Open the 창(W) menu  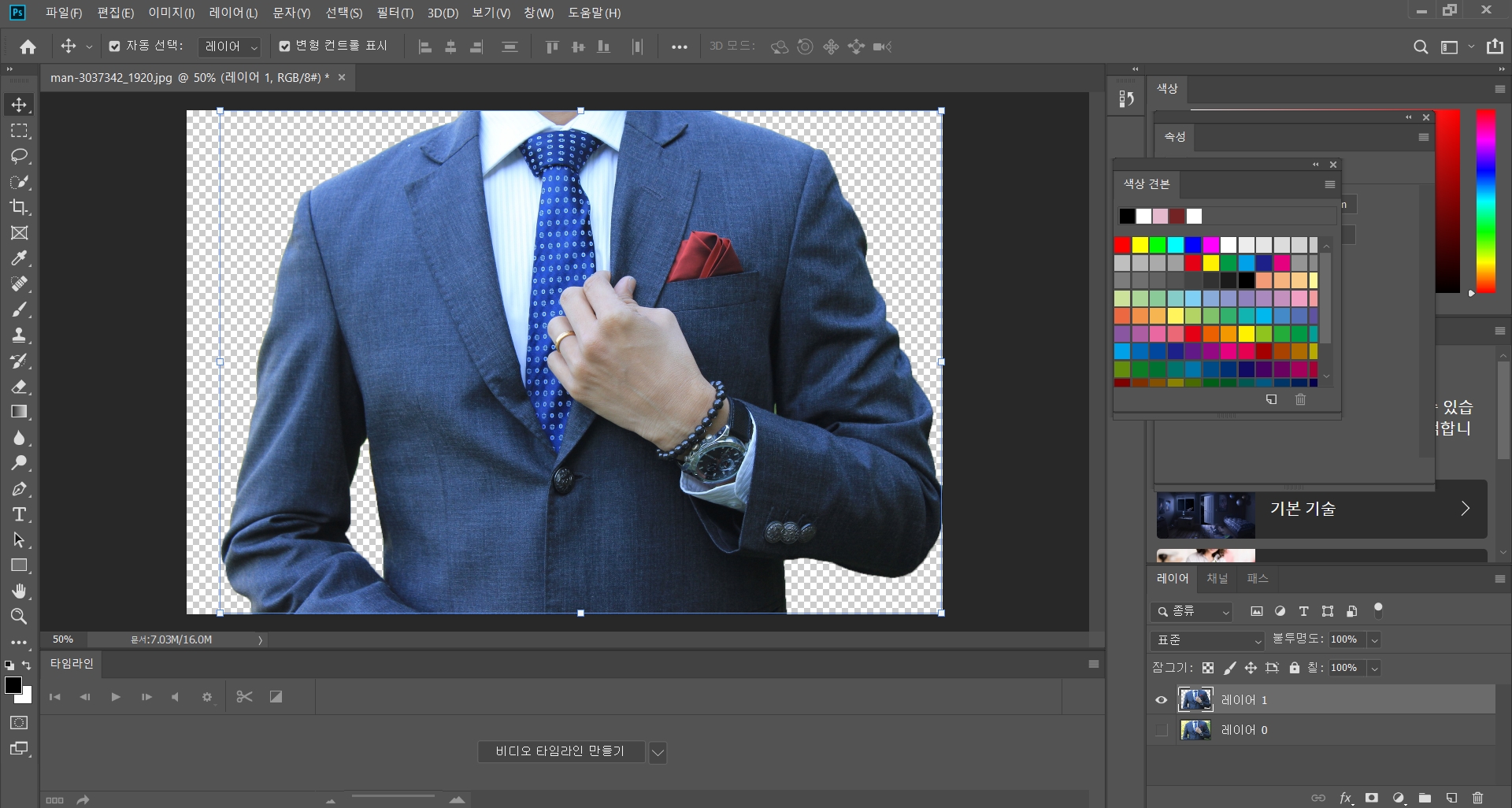539,13
